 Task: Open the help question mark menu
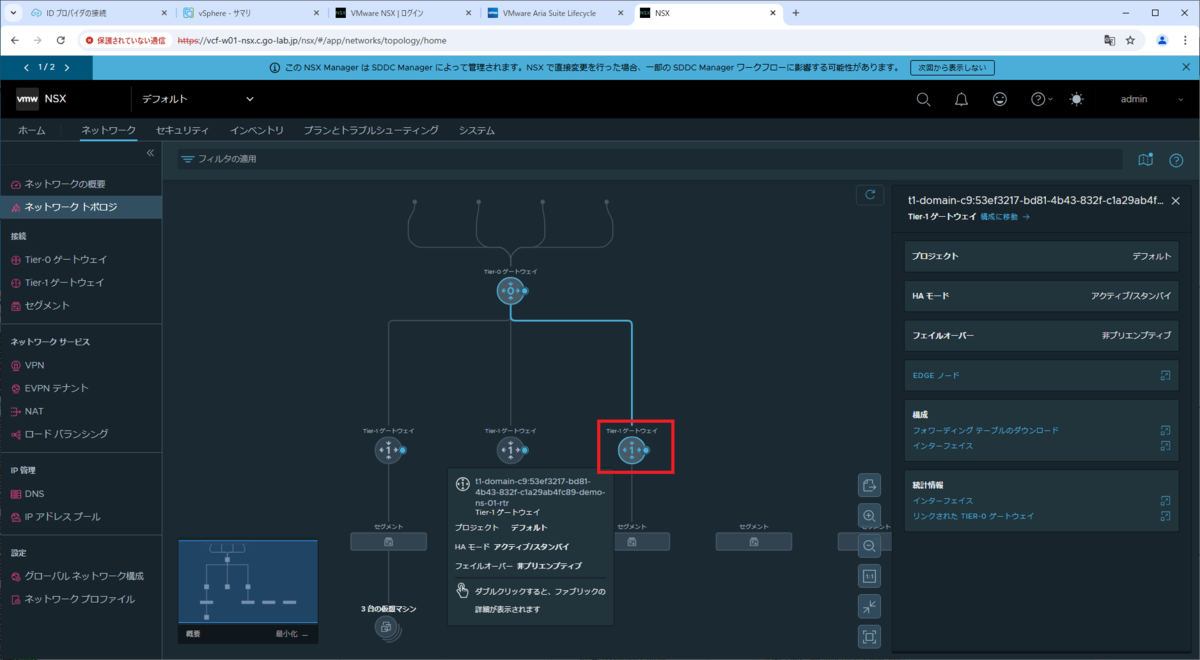pos(1041,99)
